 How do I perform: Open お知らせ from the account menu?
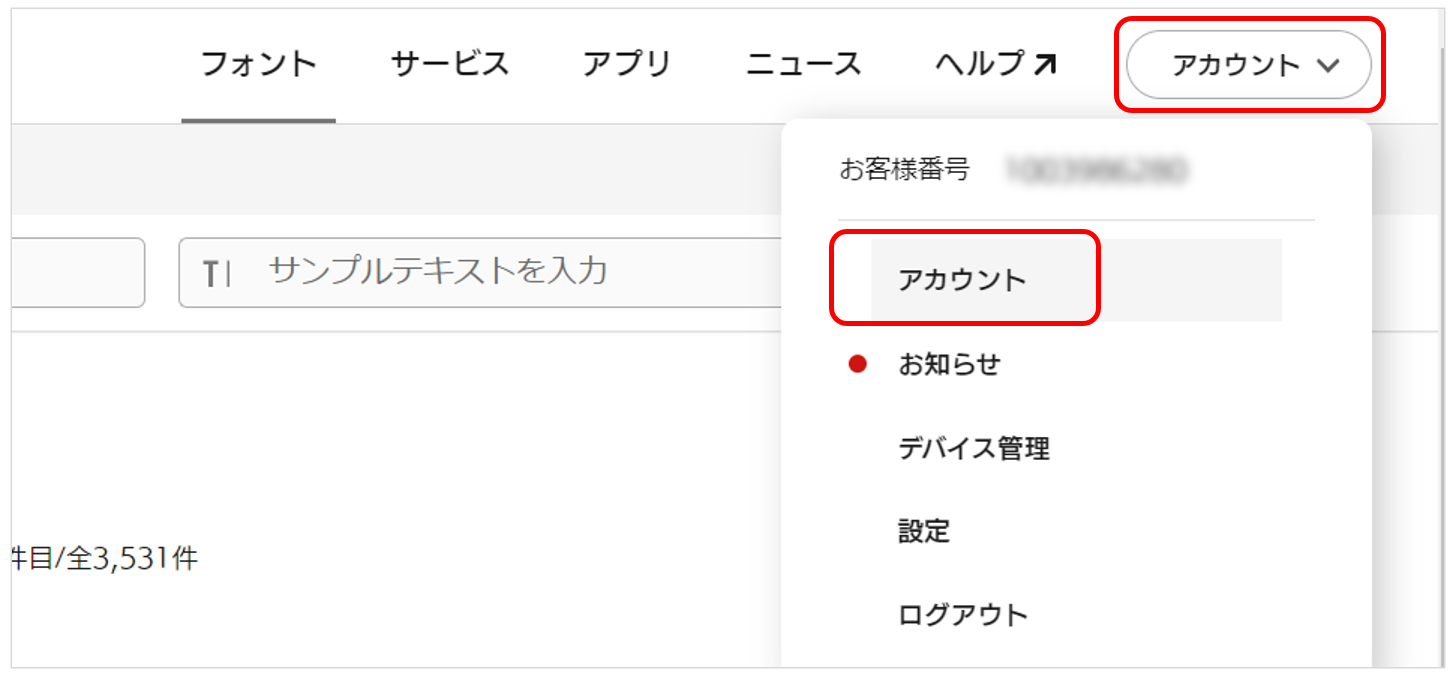pyautogui.click(x=949, y=365)
